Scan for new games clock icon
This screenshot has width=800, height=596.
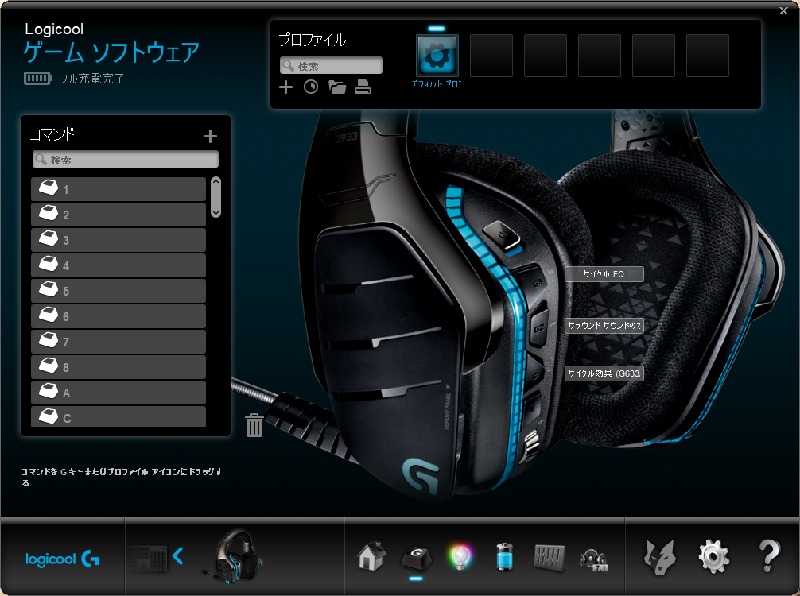click(311, 87)
